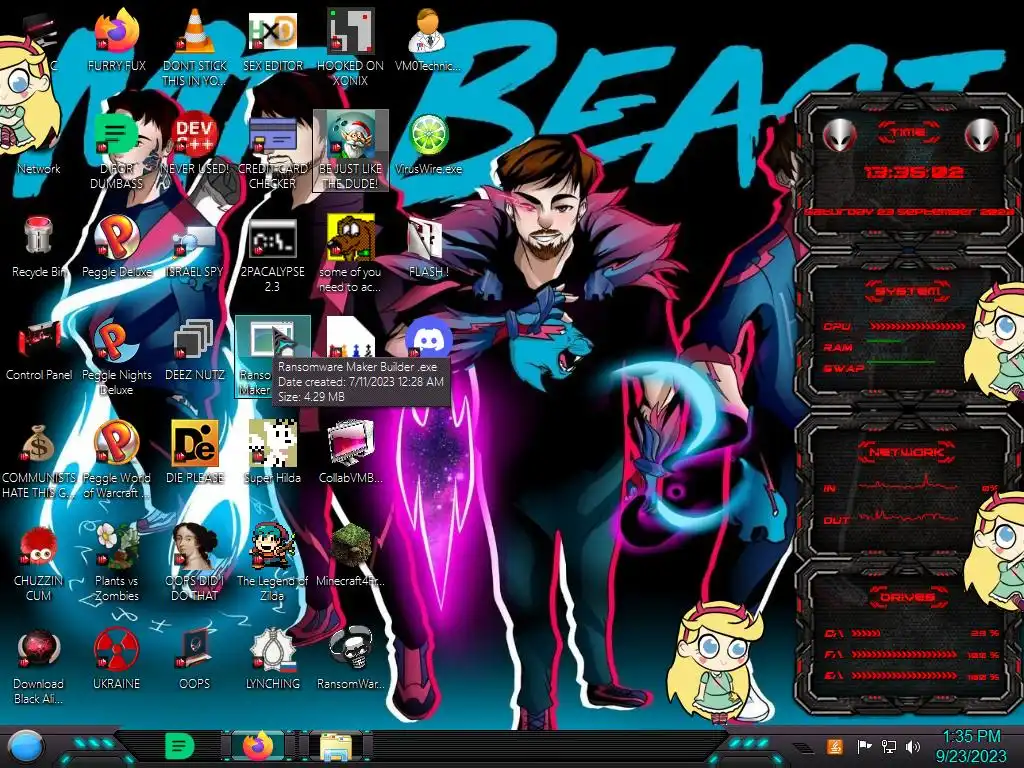Click the TIME header in the widget
Image resolution: width=1024 pixels, height=768 pixels.
click(908, 133)
